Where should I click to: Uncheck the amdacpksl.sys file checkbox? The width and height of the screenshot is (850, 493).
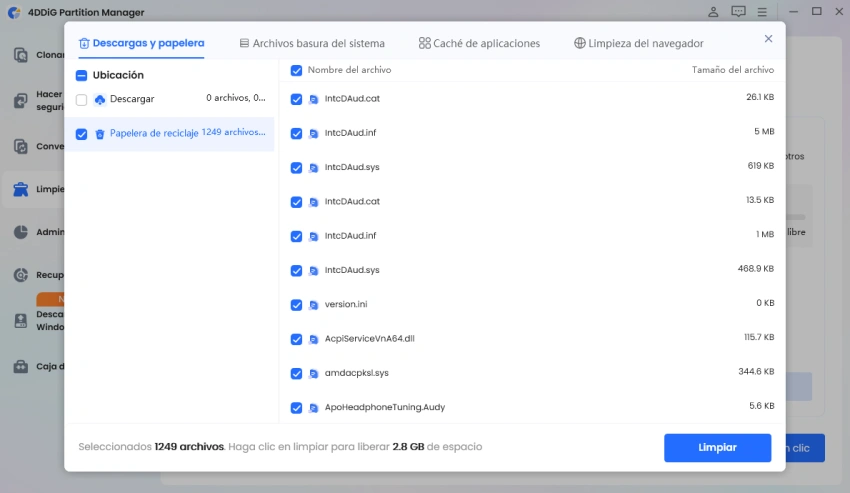click(x=296, y=373)
